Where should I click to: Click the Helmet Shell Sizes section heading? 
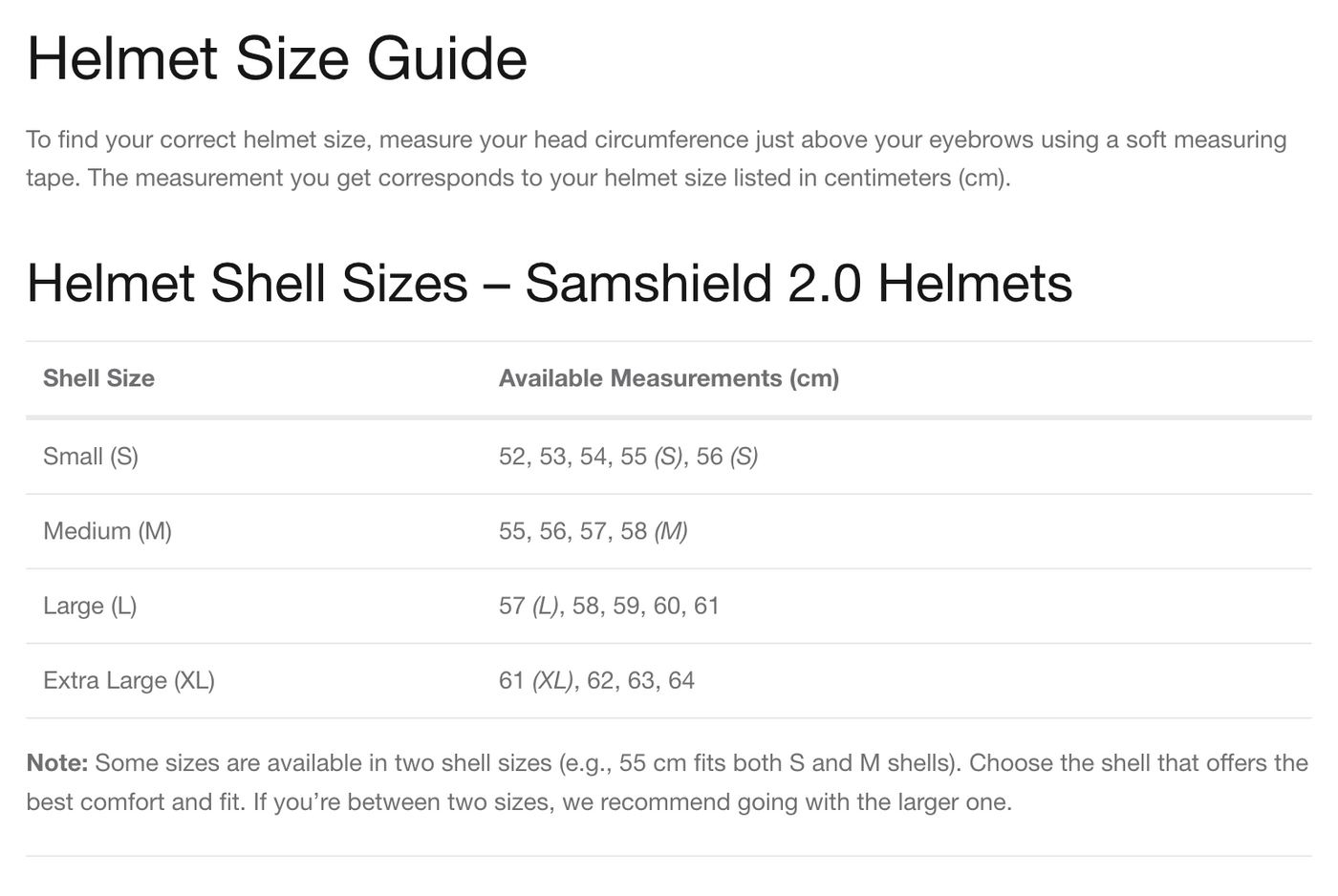tap(549, 284)
